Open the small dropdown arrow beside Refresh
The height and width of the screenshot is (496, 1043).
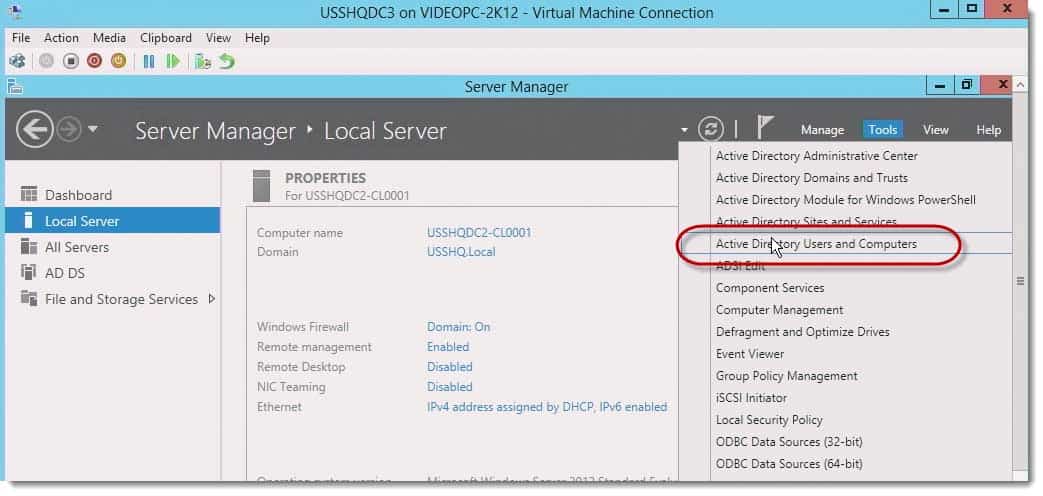click(684, 130)
